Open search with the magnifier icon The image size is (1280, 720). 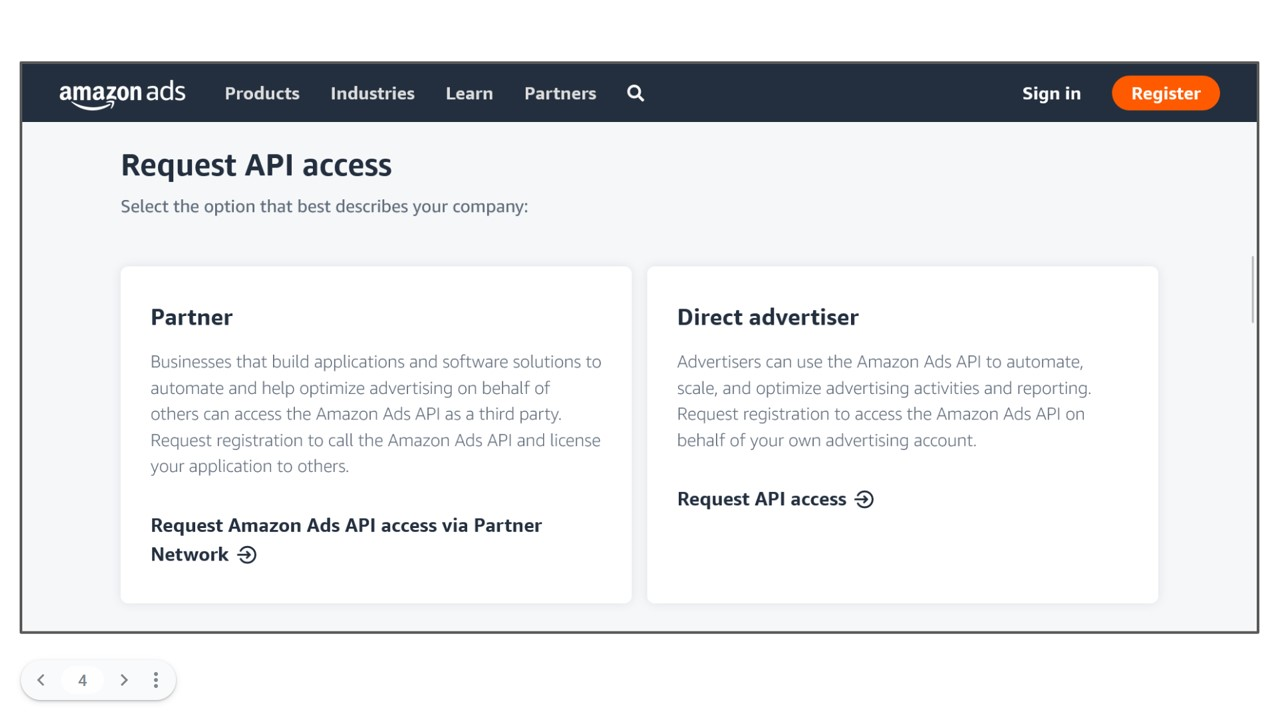(x=636, y=93)
